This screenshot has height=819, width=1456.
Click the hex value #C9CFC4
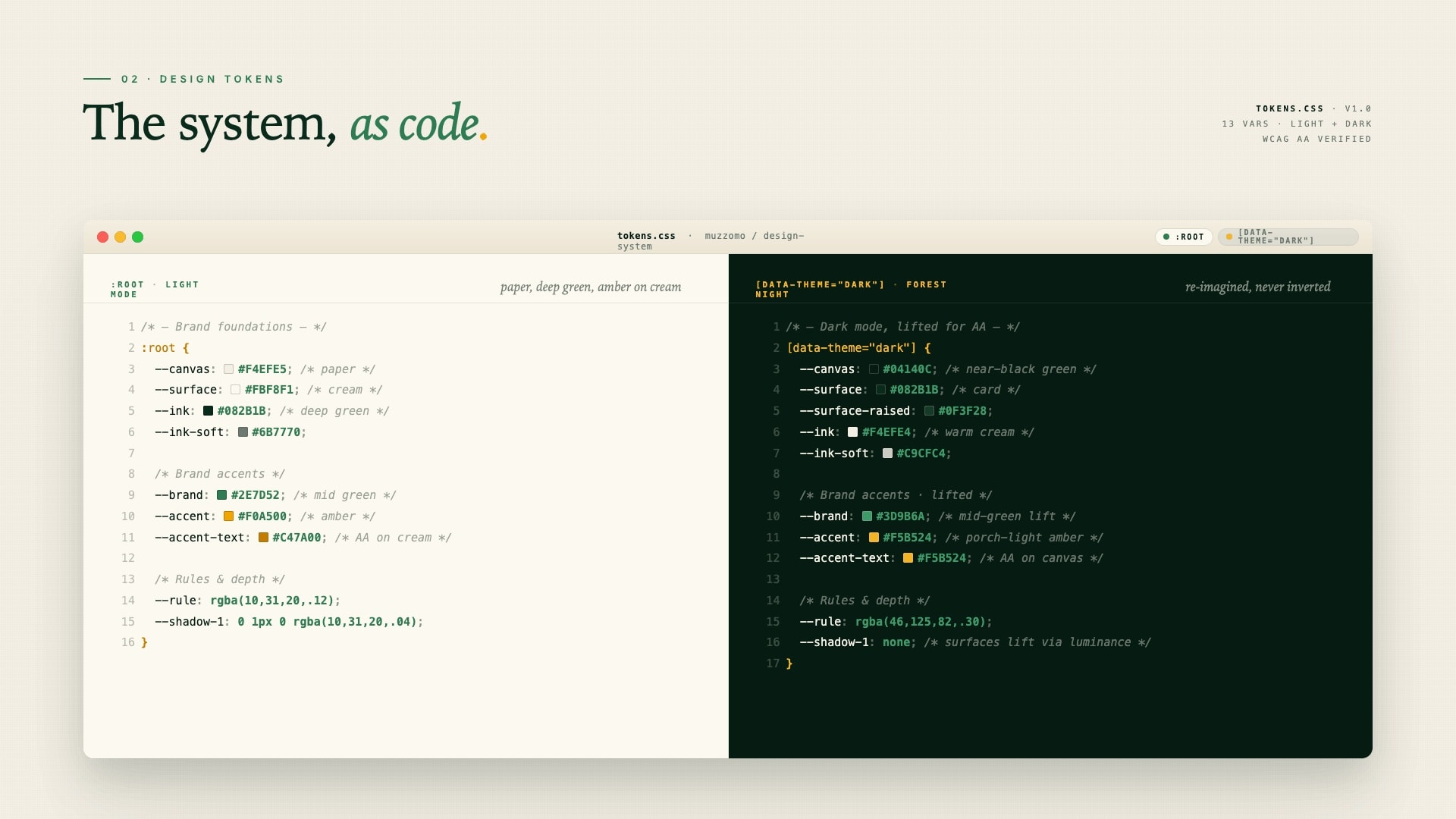(x=921, y=453)
